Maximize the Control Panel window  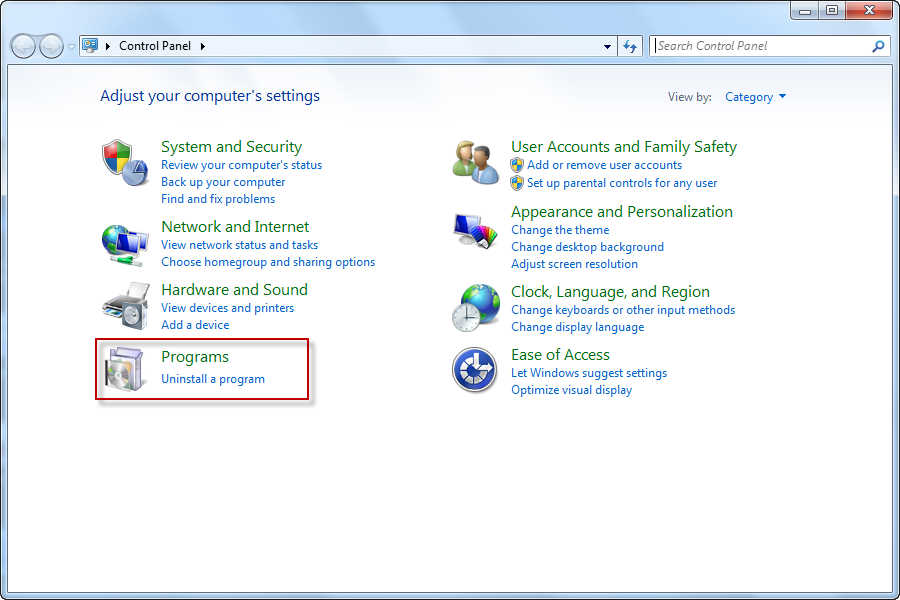coord(832,10)
